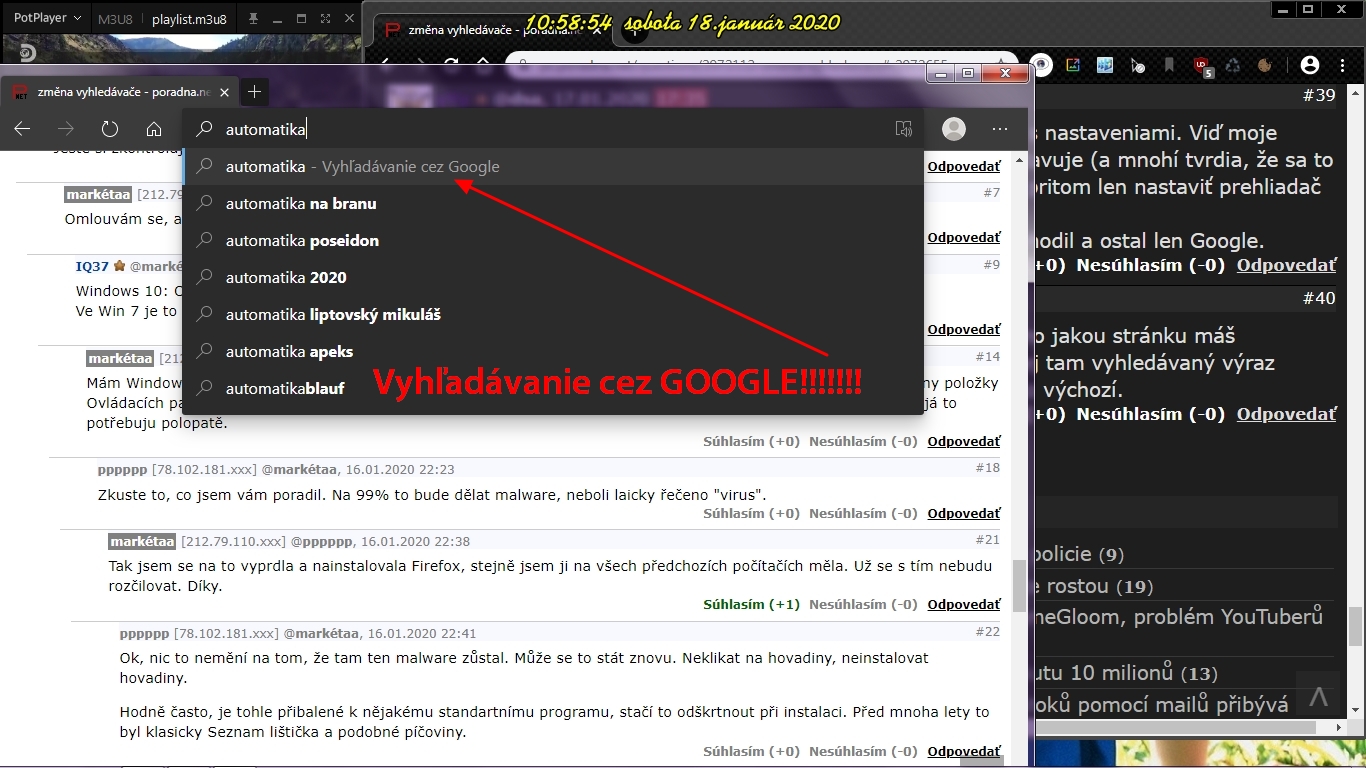Image resolution: width=1366 pixels, height=768 pixels.
Task: Click the picture extension icon in Chrome toolbar
Action: (x=1073, y=65)
